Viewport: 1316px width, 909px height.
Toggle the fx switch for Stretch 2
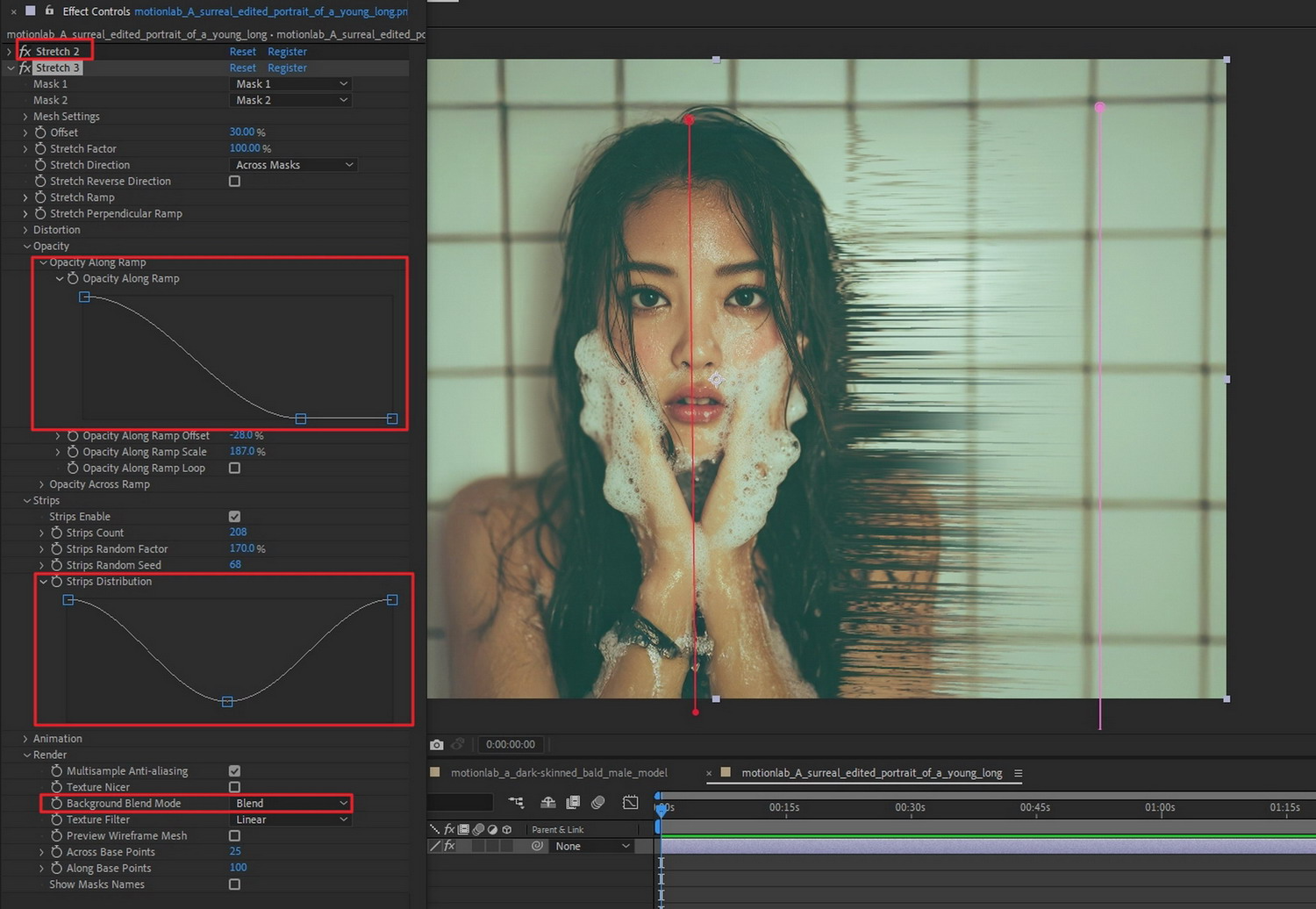[25, 52]
